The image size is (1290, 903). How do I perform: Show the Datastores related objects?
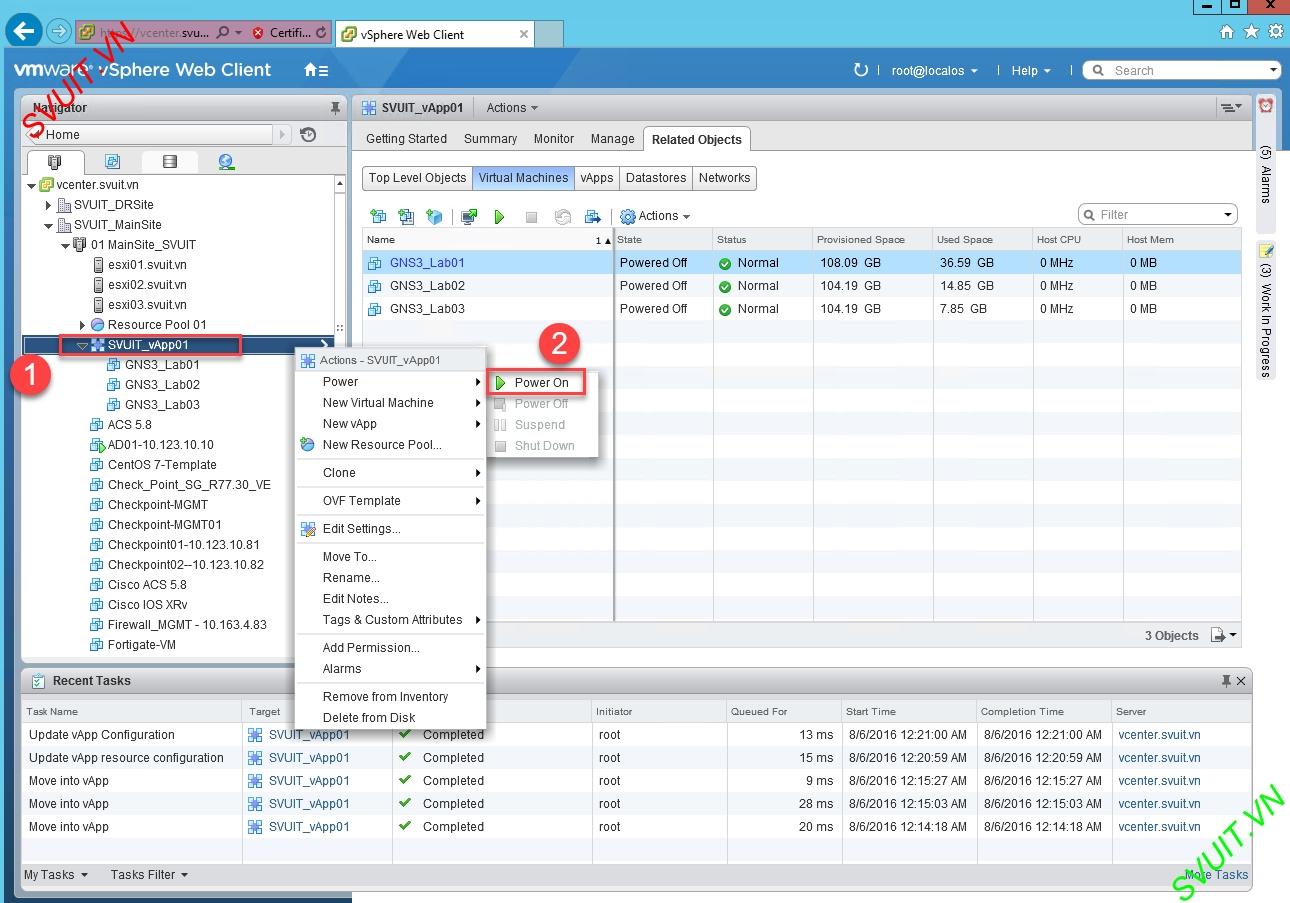tap(656, 178)
